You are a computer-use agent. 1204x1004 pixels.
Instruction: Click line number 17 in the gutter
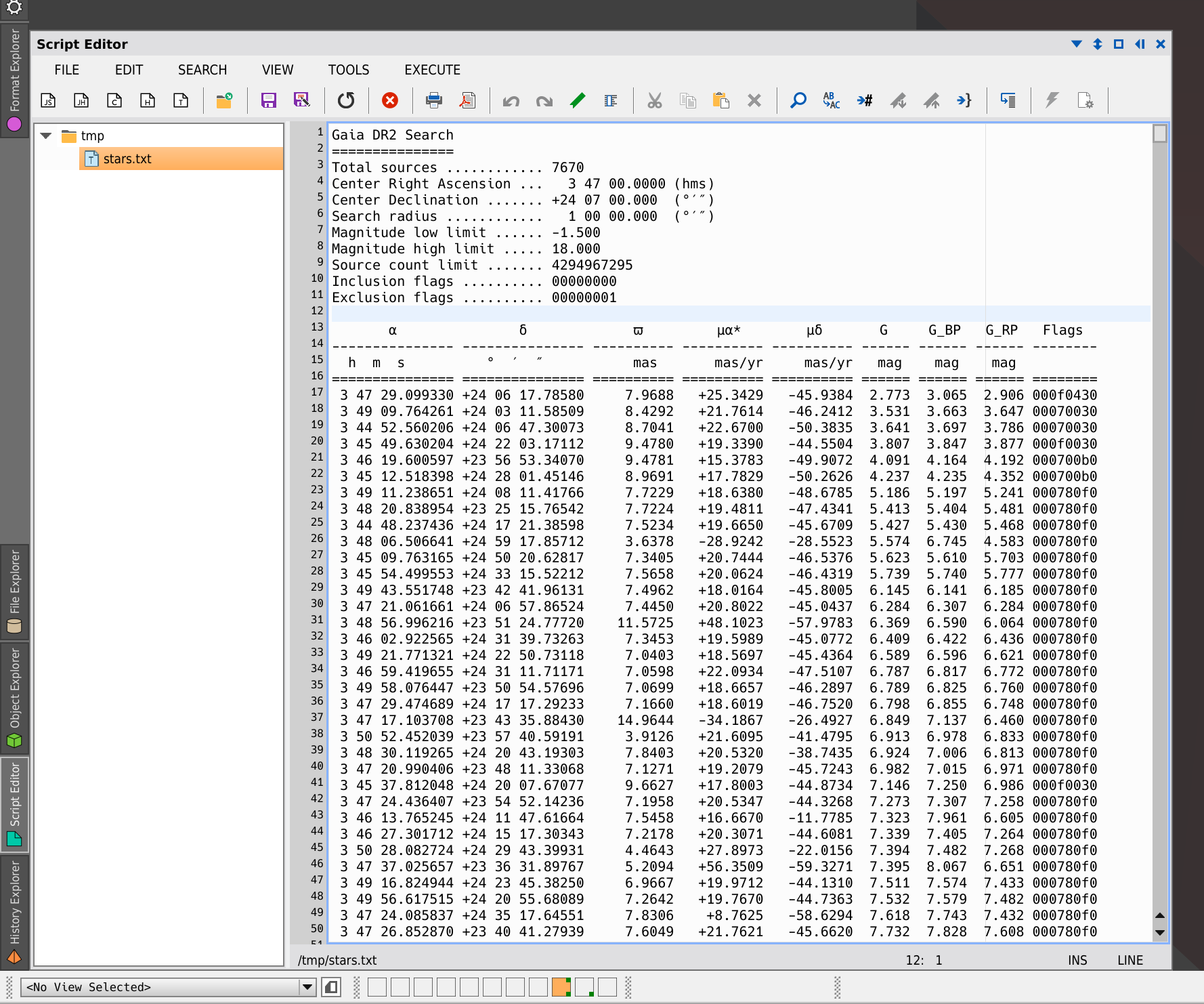click(317, 392)
